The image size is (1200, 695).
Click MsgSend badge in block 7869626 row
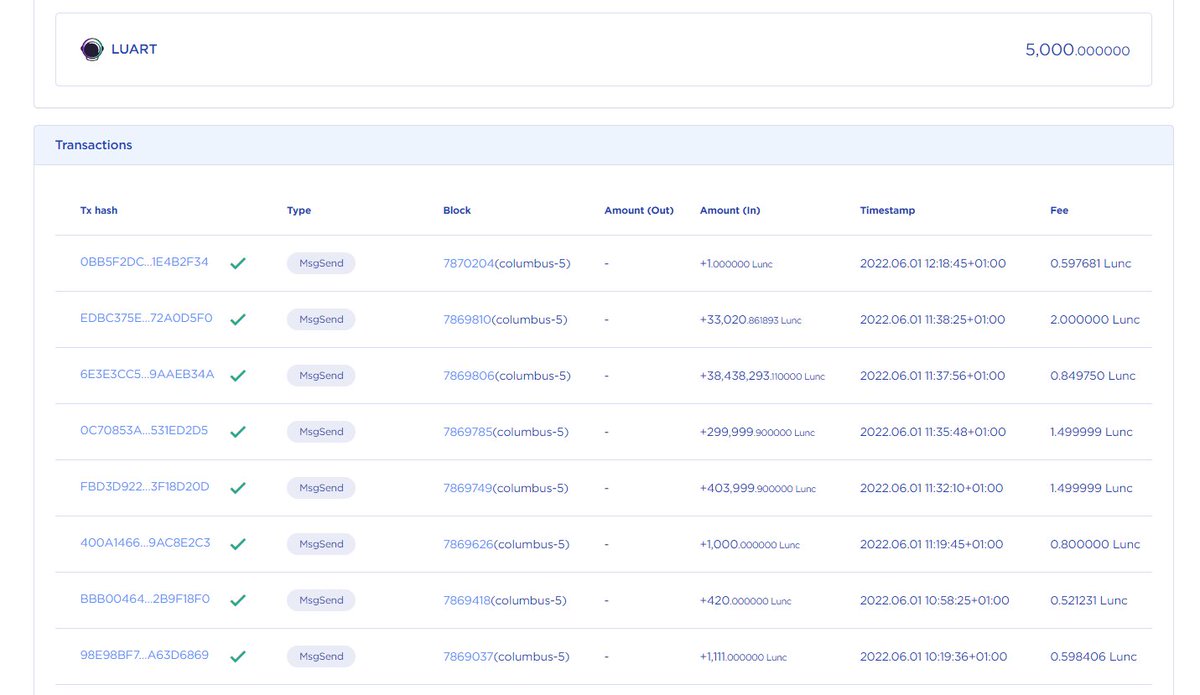pos(321,544)
